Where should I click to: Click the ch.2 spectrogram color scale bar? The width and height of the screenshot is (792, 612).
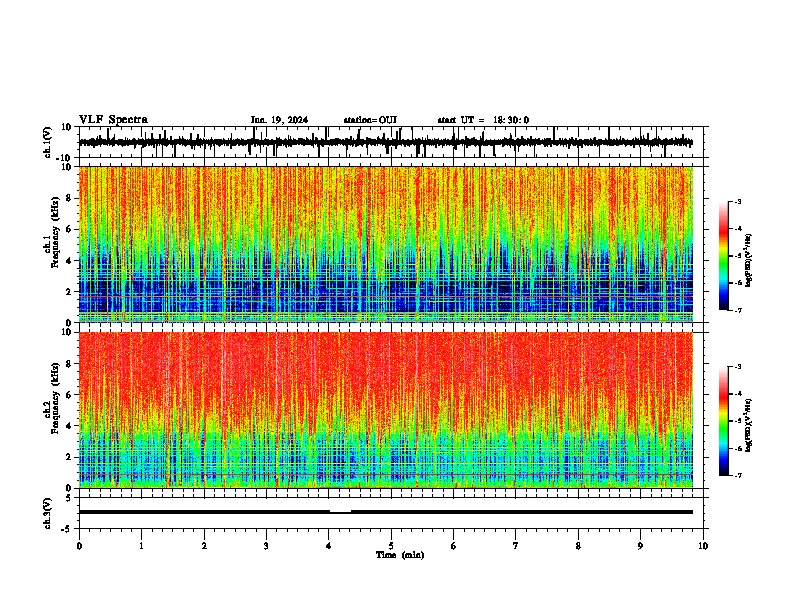724,421
